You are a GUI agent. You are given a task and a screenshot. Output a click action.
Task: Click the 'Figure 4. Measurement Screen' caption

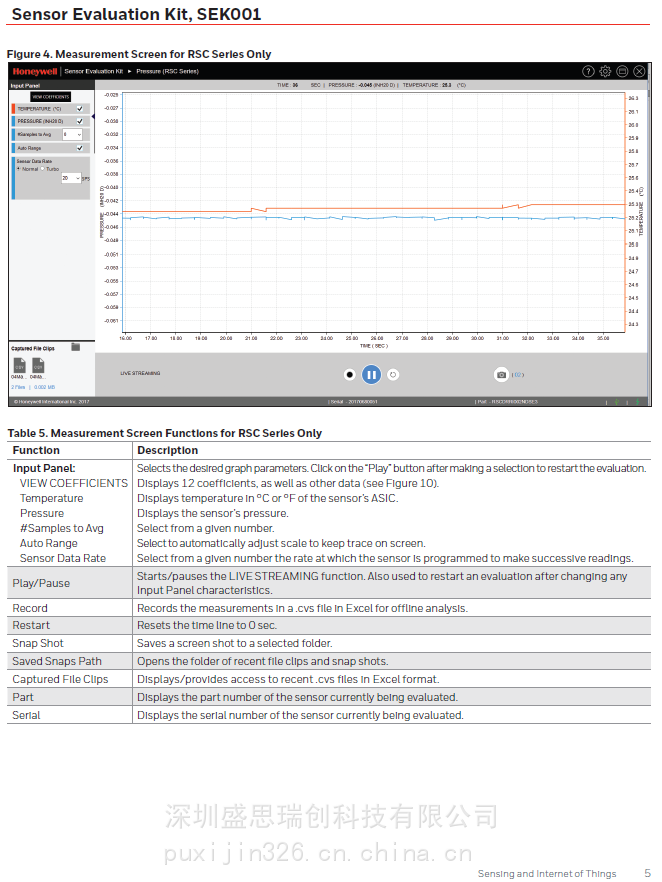(x=139, y=54)
